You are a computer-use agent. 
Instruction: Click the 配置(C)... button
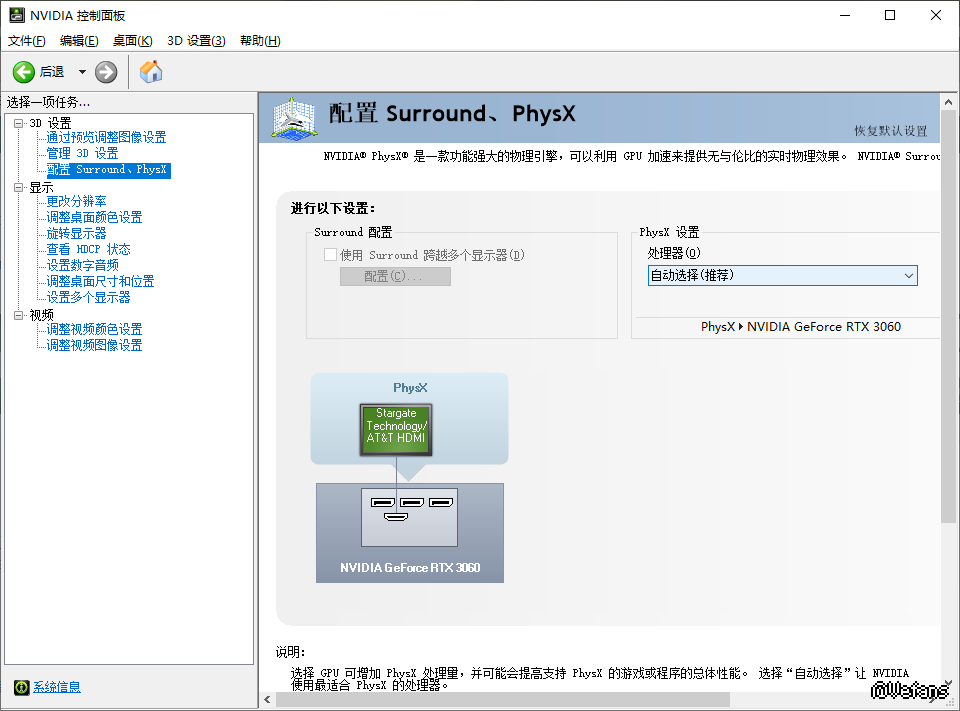[396, 276]
